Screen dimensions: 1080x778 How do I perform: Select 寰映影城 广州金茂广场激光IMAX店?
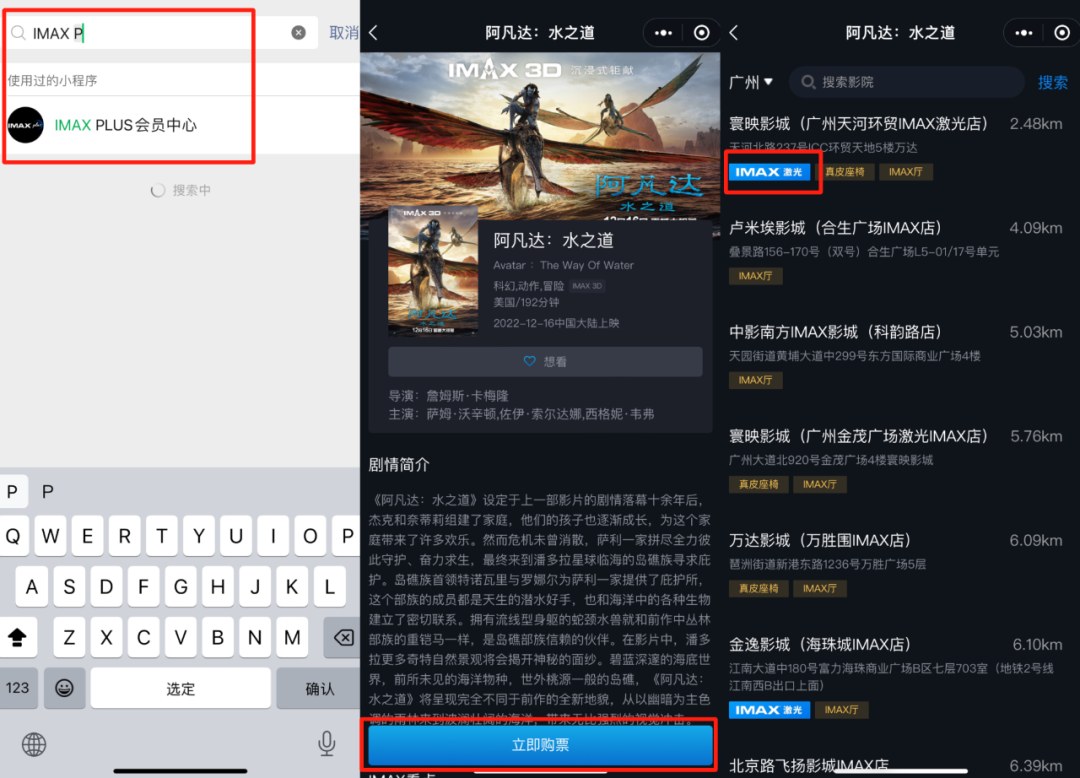coord(858,436)
